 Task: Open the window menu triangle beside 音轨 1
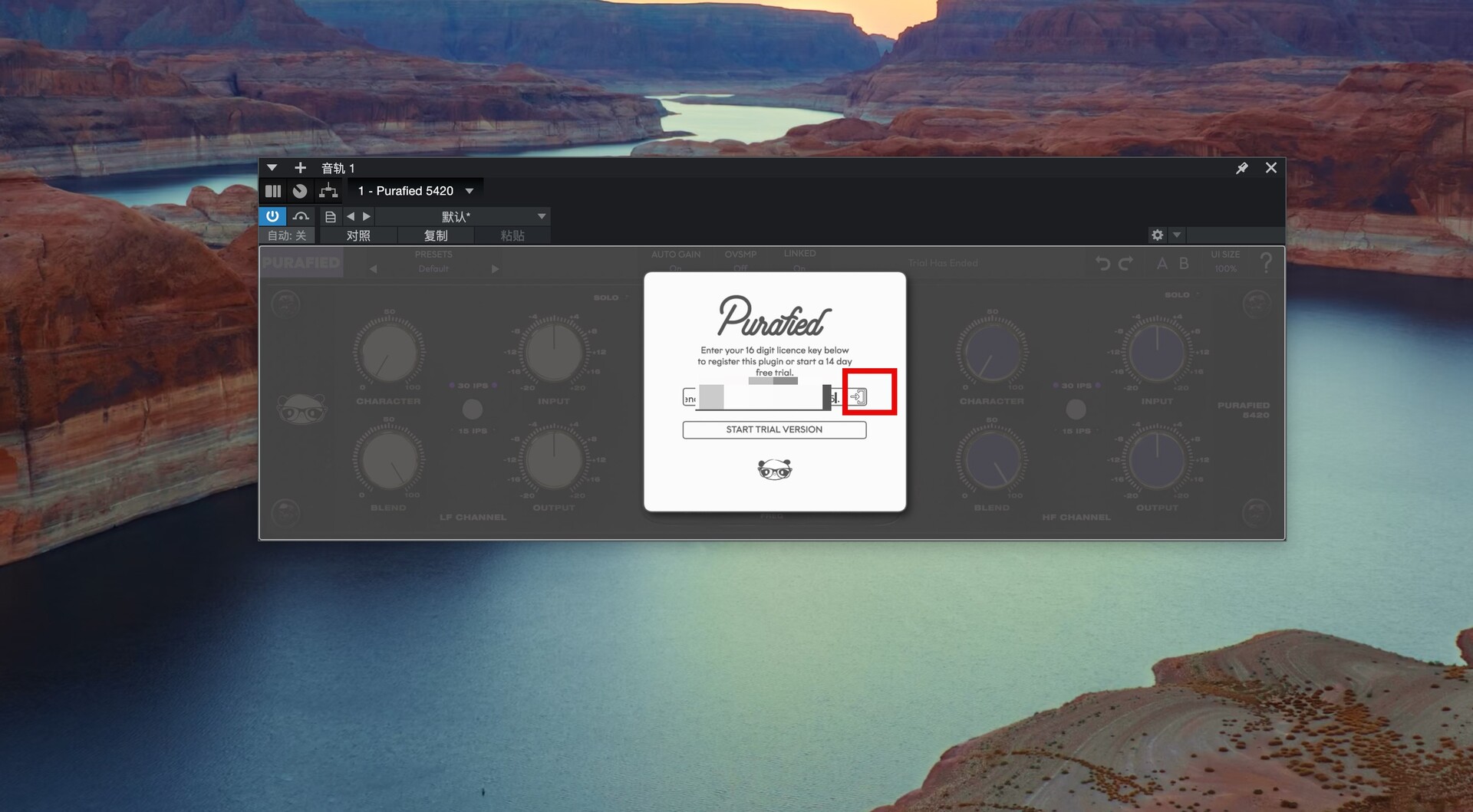click(x=272, y=168)
